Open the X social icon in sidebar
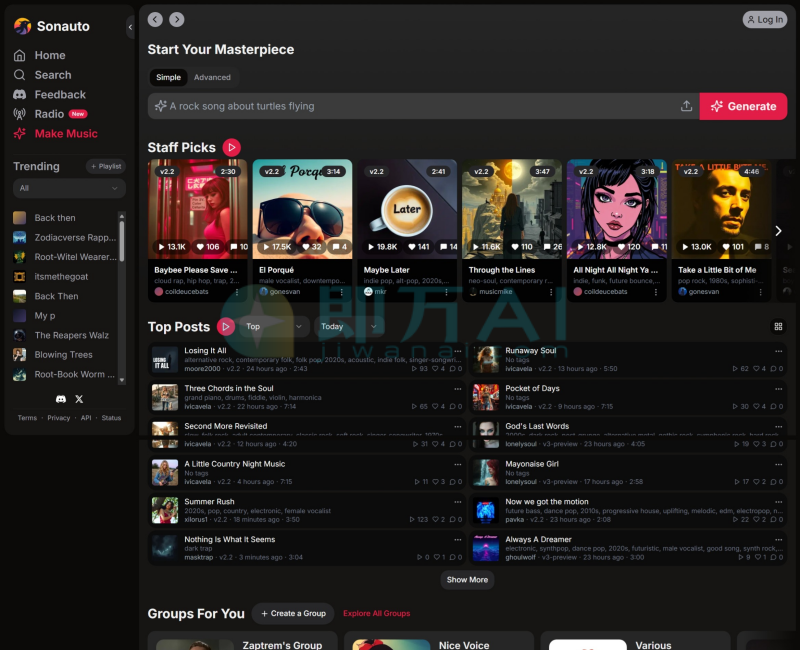The width and height of the screenshot is (800, 650). tap(80, 399)
